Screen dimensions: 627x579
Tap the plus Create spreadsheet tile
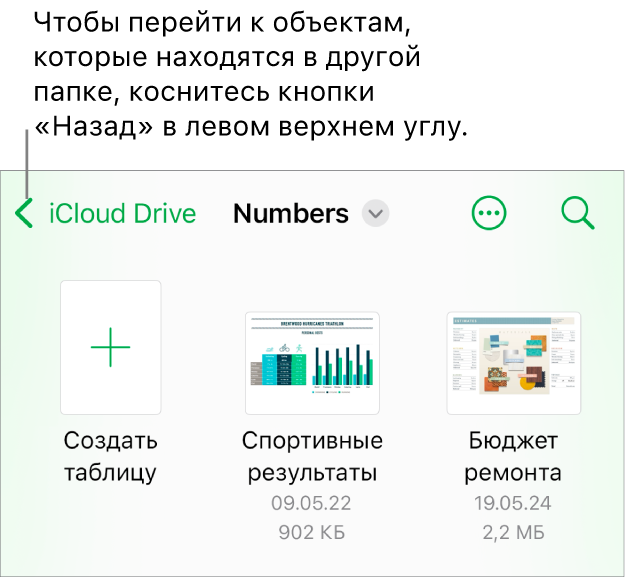pyautogui.click(x=111, y=347)
